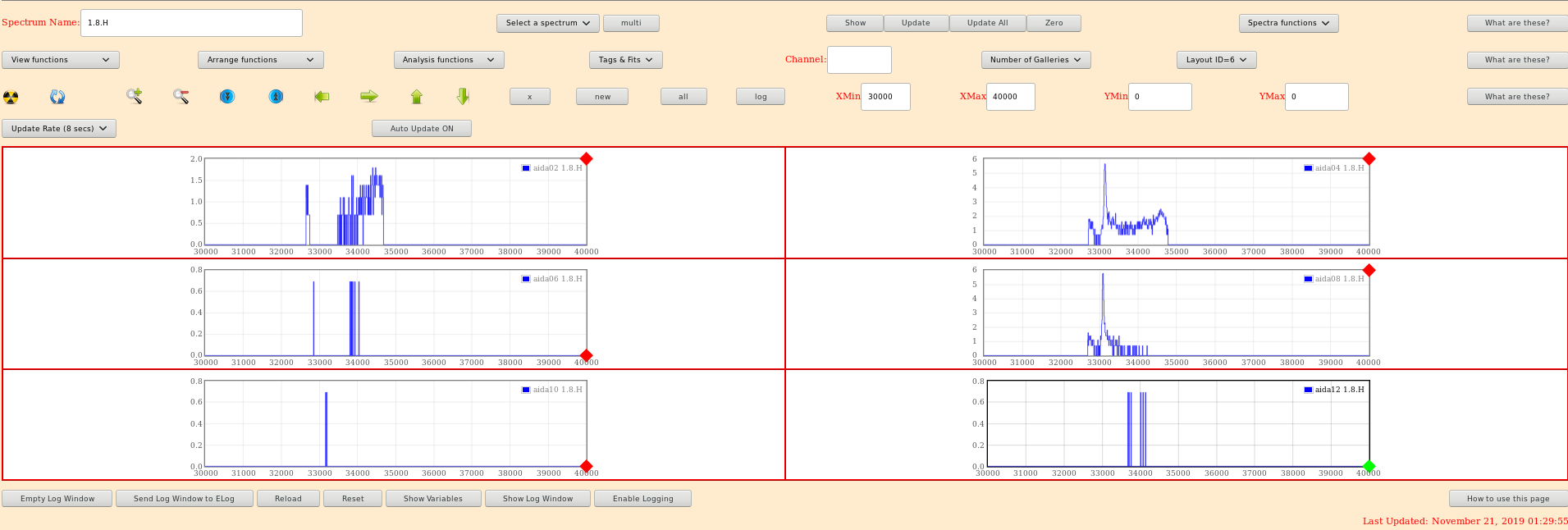
Task: Open the Tags & Fits dropdown
Action: [625, 60]
